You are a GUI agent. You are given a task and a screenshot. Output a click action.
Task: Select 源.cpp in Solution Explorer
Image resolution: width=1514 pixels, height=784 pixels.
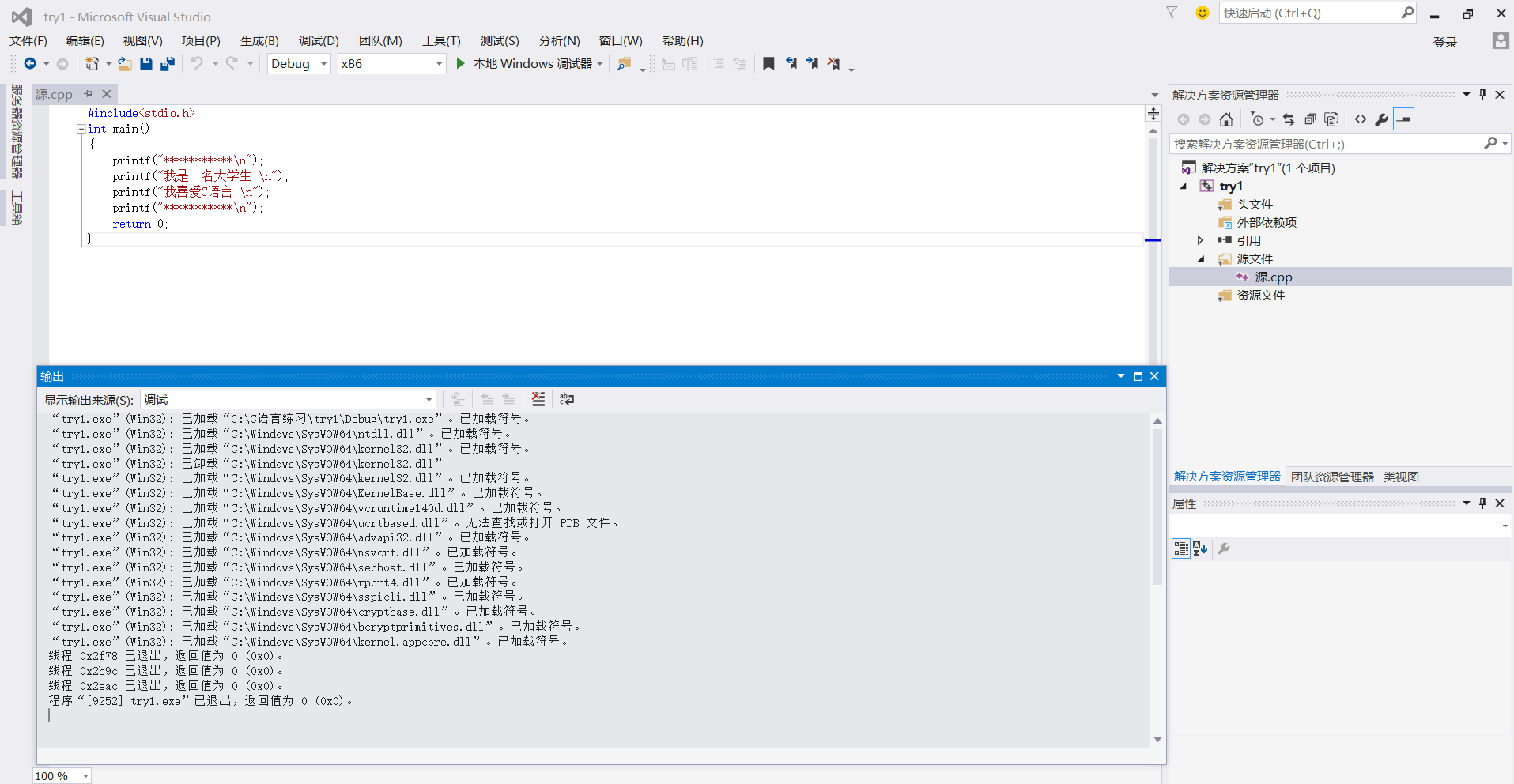[x=1273, y=277]
